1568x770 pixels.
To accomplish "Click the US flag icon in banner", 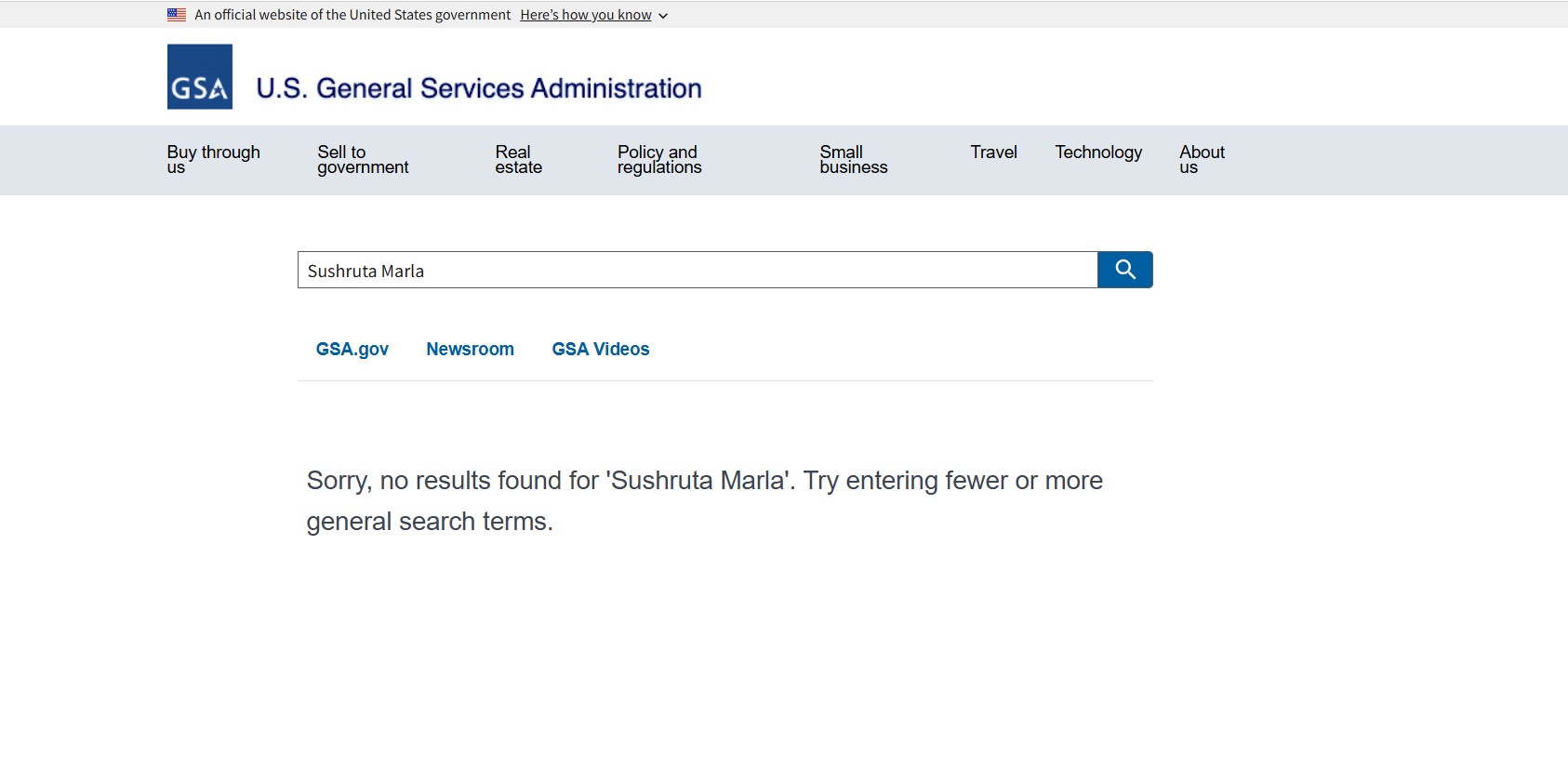I will click(x=177, y=15).
